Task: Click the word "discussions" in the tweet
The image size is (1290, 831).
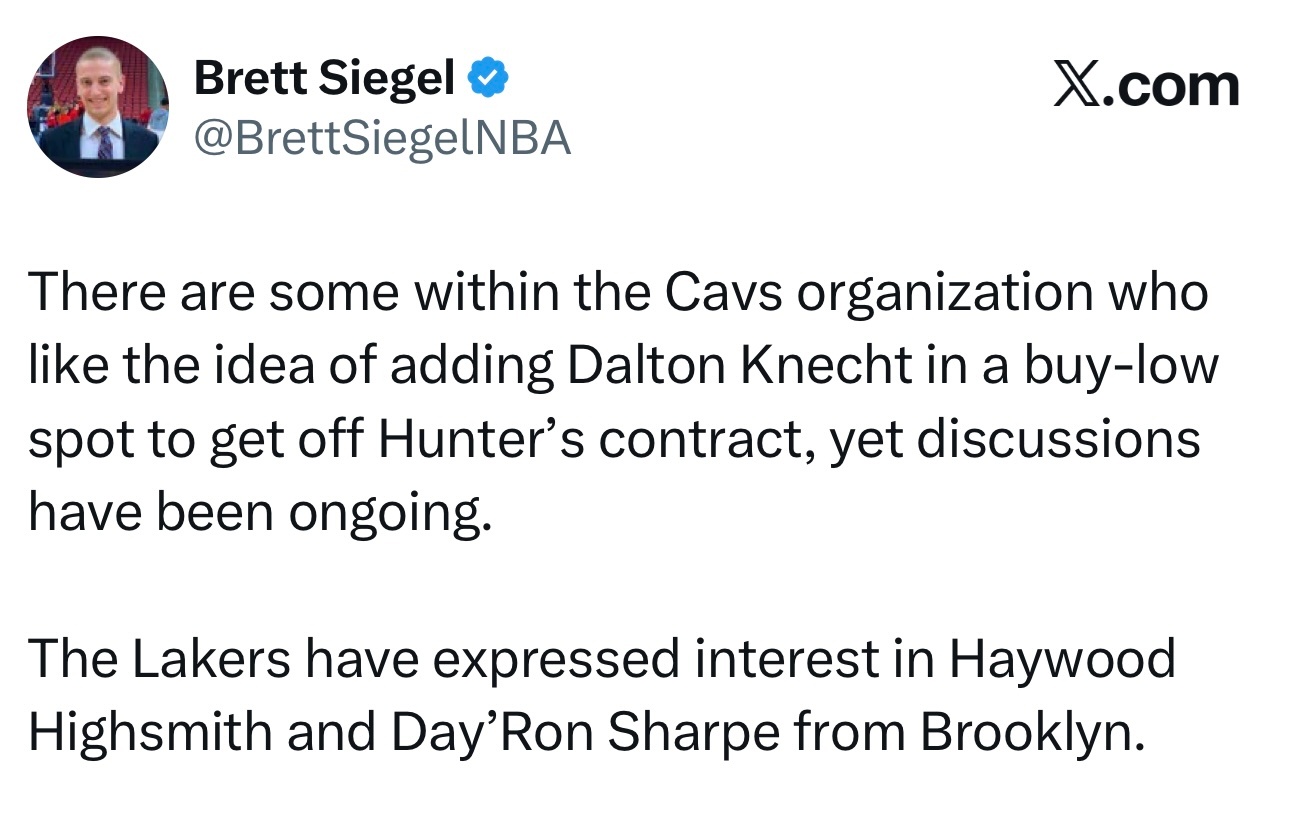Action: click(x=1058, y=441)
